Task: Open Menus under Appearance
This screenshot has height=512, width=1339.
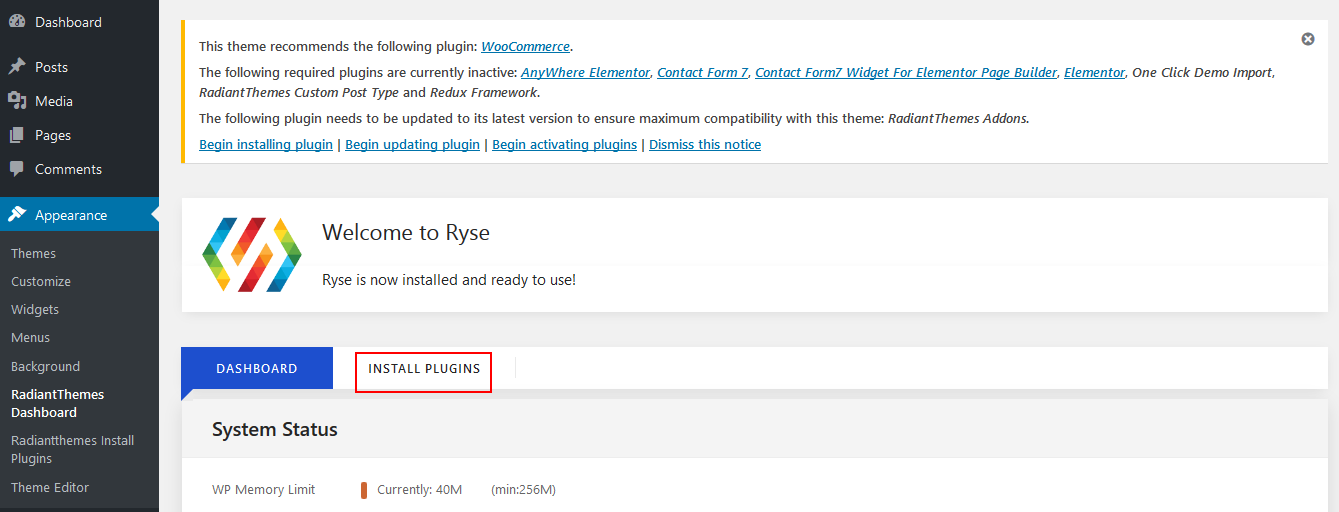Action: (x=30, y=338)
